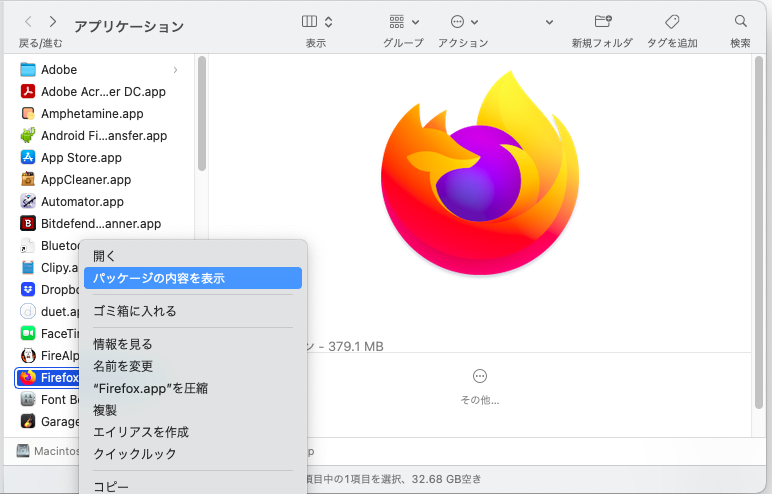Screen dimensions: 772x494
Task: Choose 情報を見る in context menu
Action: click(x=193, y=344)
